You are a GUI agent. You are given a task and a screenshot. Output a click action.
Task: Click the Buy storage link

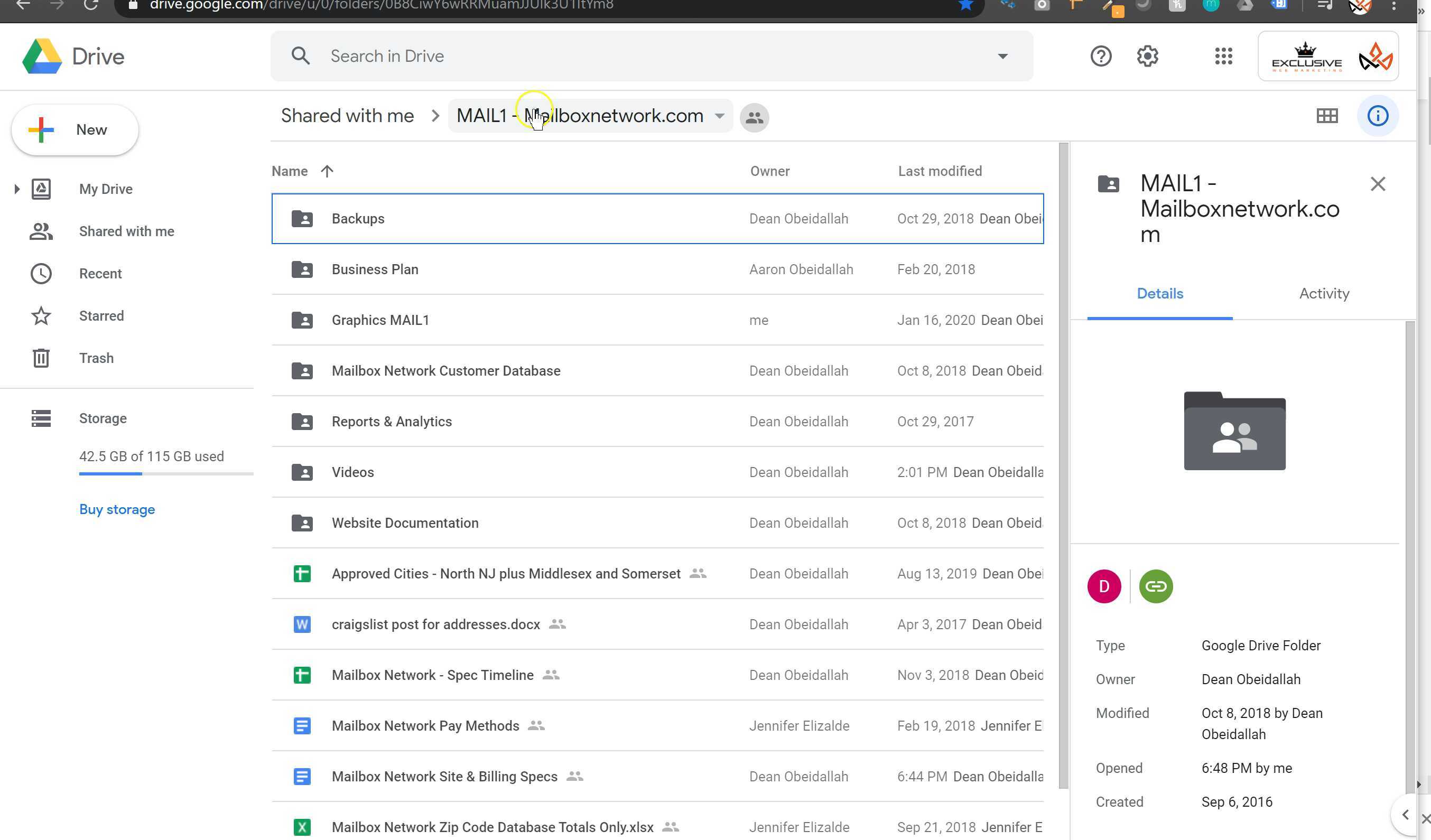pyautogui.click(x=117, y=509)
